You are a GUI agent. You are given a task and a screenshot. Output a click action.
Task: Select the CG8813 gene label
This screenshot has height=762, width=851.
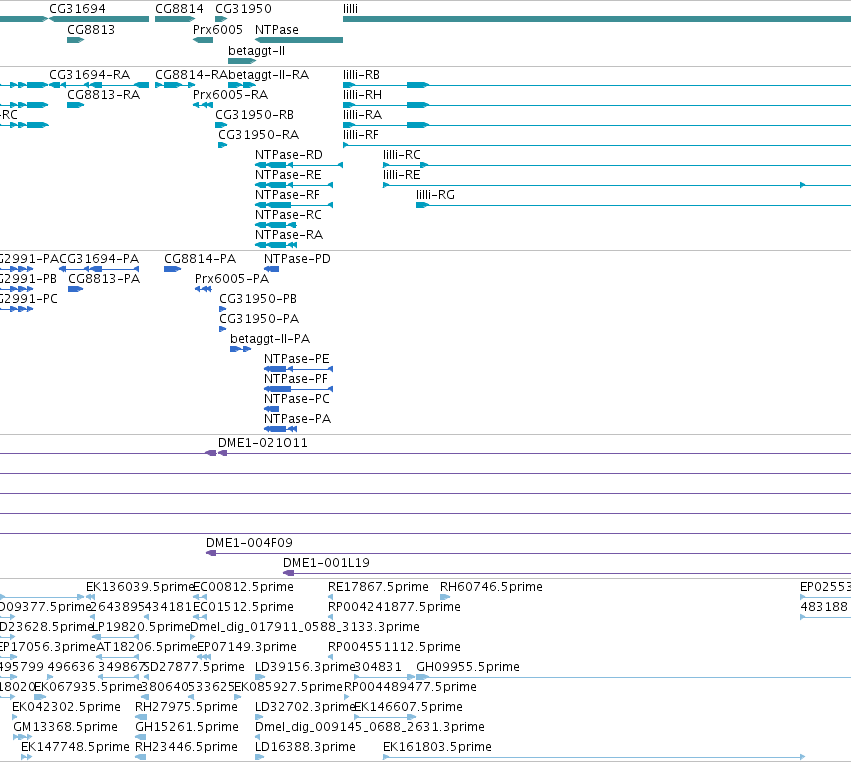[x=91, y=29]
